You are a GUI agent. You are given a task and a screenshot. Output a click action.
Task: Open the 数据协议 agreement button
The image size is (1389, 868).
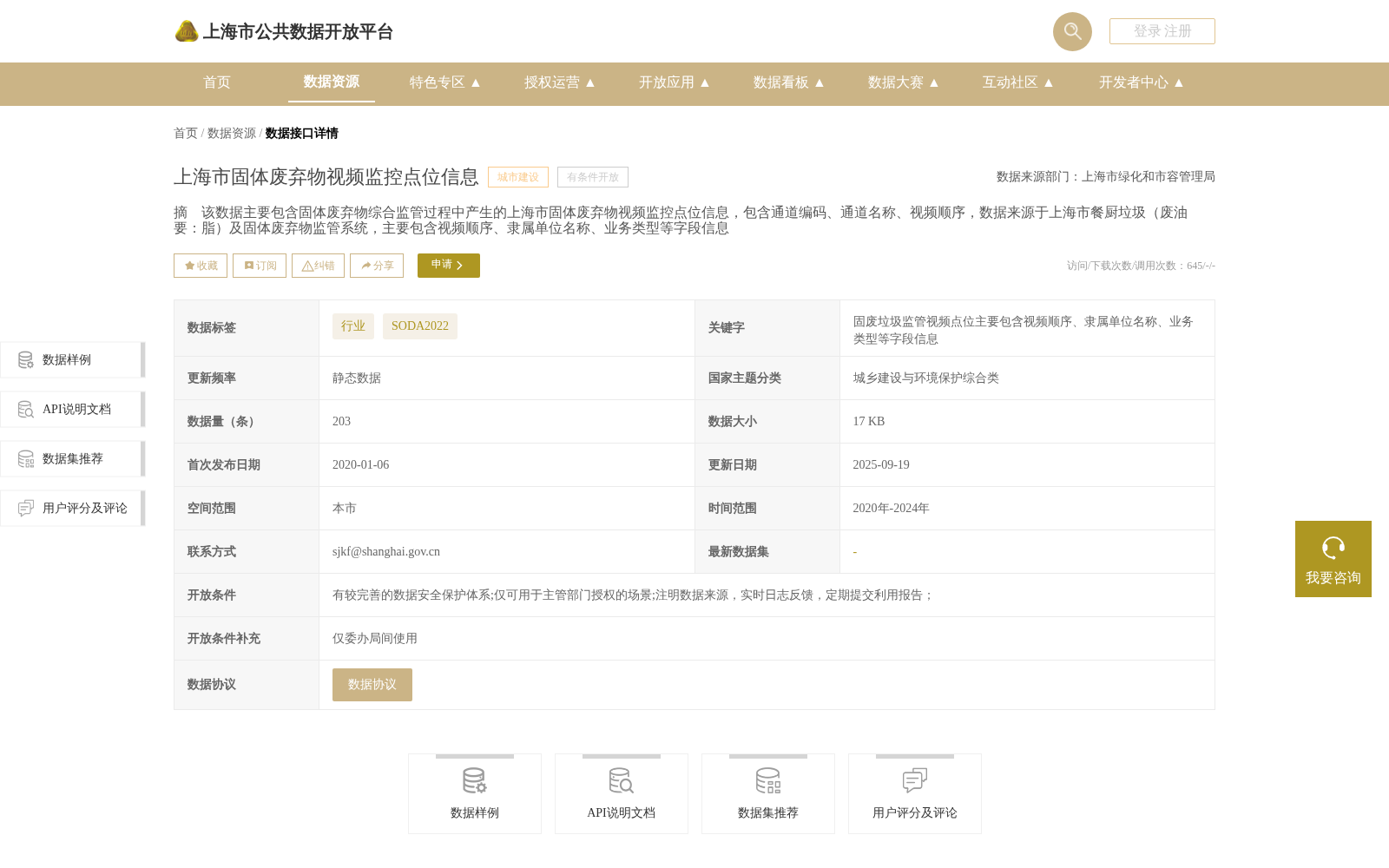(372, 685)
